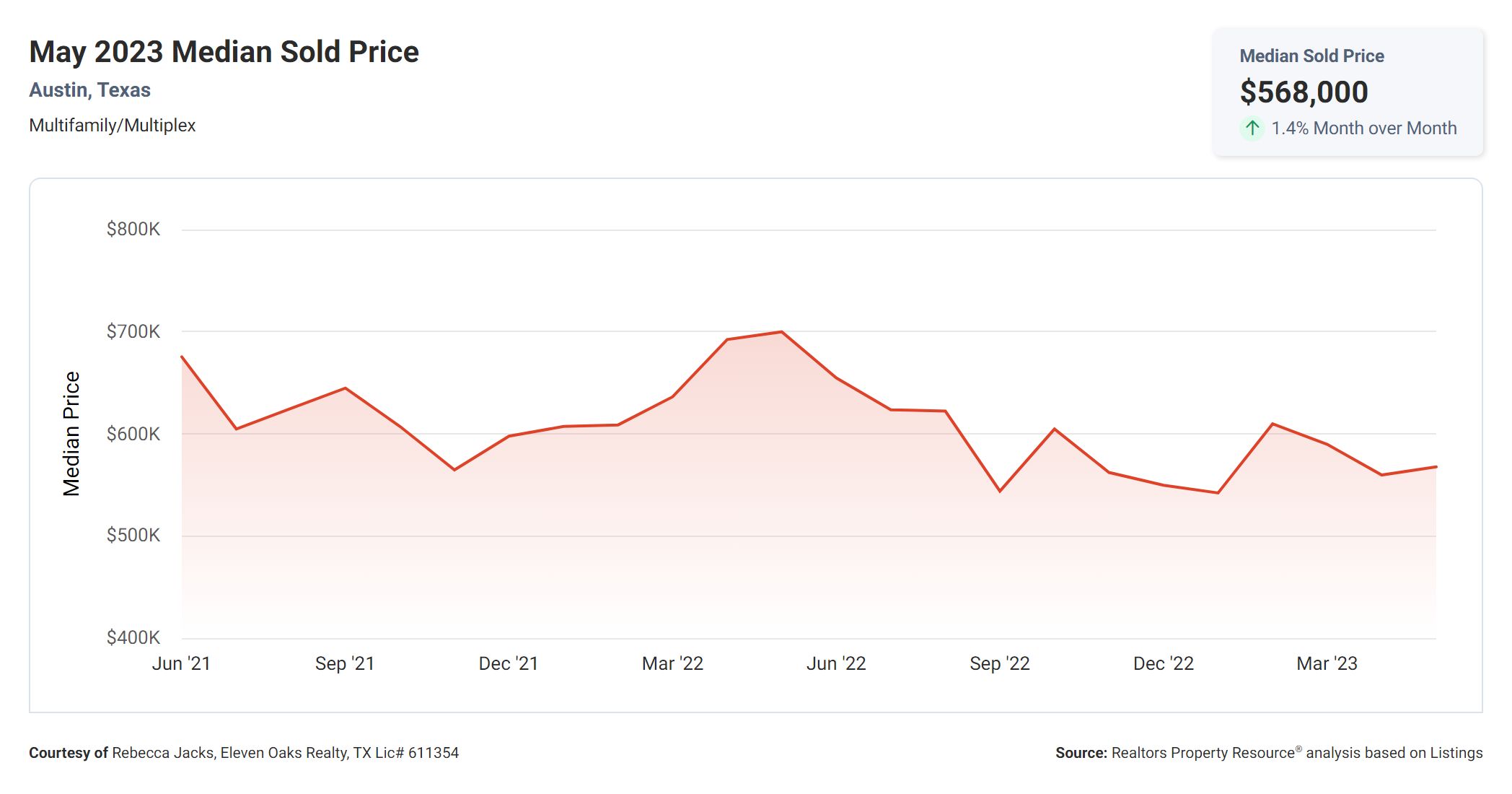Select the Sep '22 x-axis label
The image size is (1512, 794).
click(1000, 664)
